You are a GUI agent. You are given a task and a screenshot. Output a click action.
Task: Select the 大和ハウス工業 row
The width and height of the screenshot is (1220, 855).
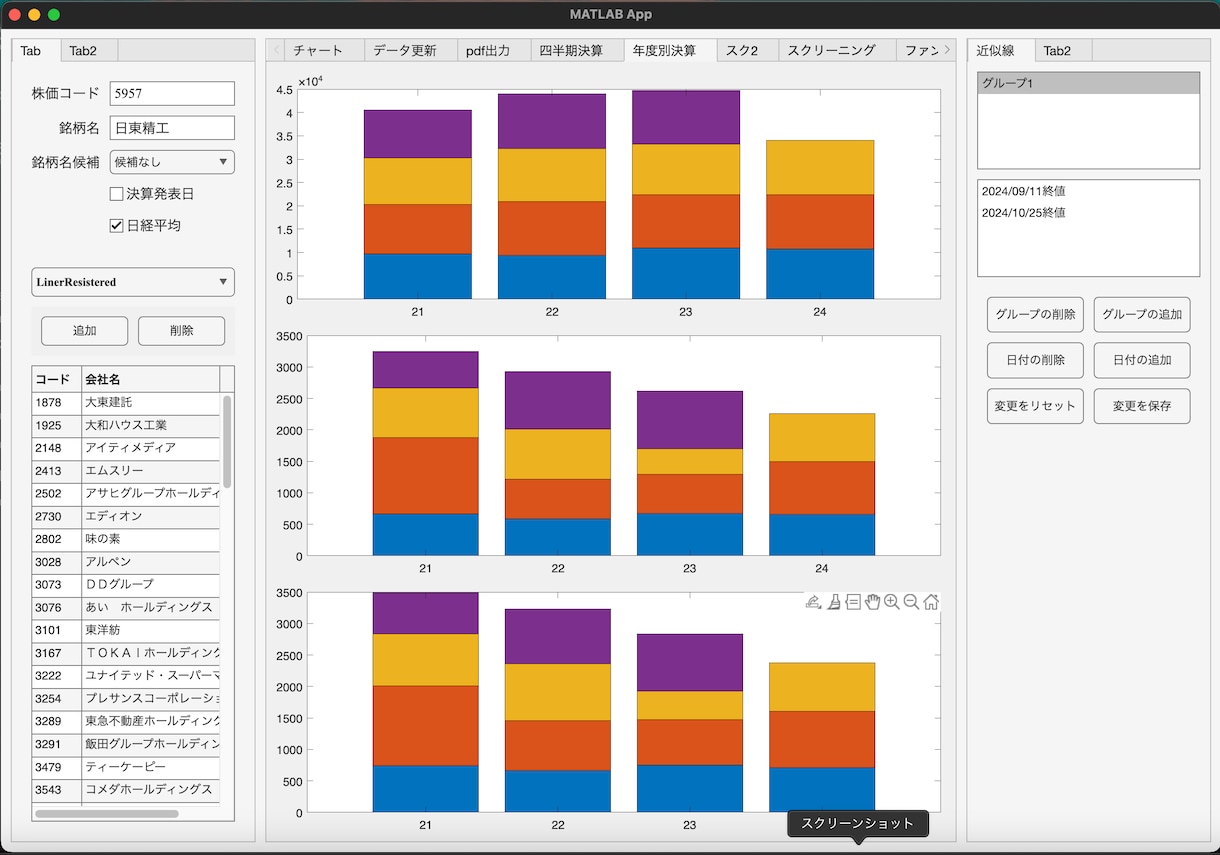pos(126,425)
